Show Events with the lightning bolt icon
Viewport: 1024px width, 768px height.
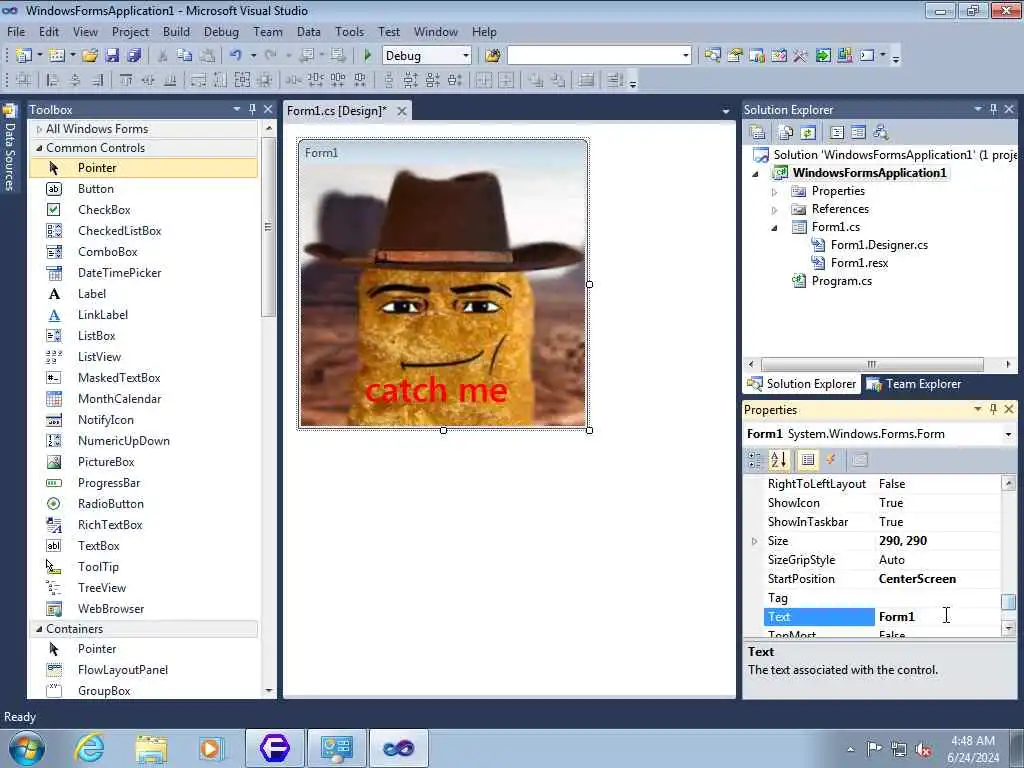point(831,460)
